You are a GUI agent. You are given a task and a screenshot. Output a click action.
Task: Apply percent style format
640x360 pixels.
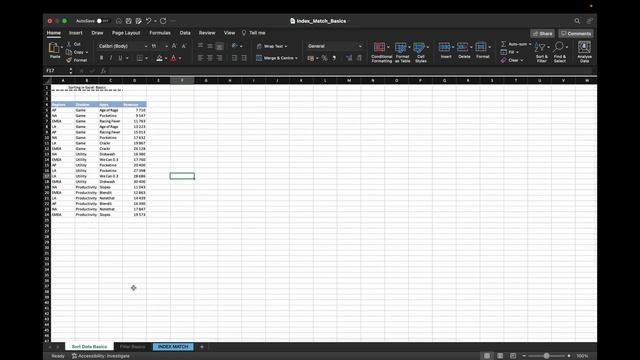click(324, 58)
